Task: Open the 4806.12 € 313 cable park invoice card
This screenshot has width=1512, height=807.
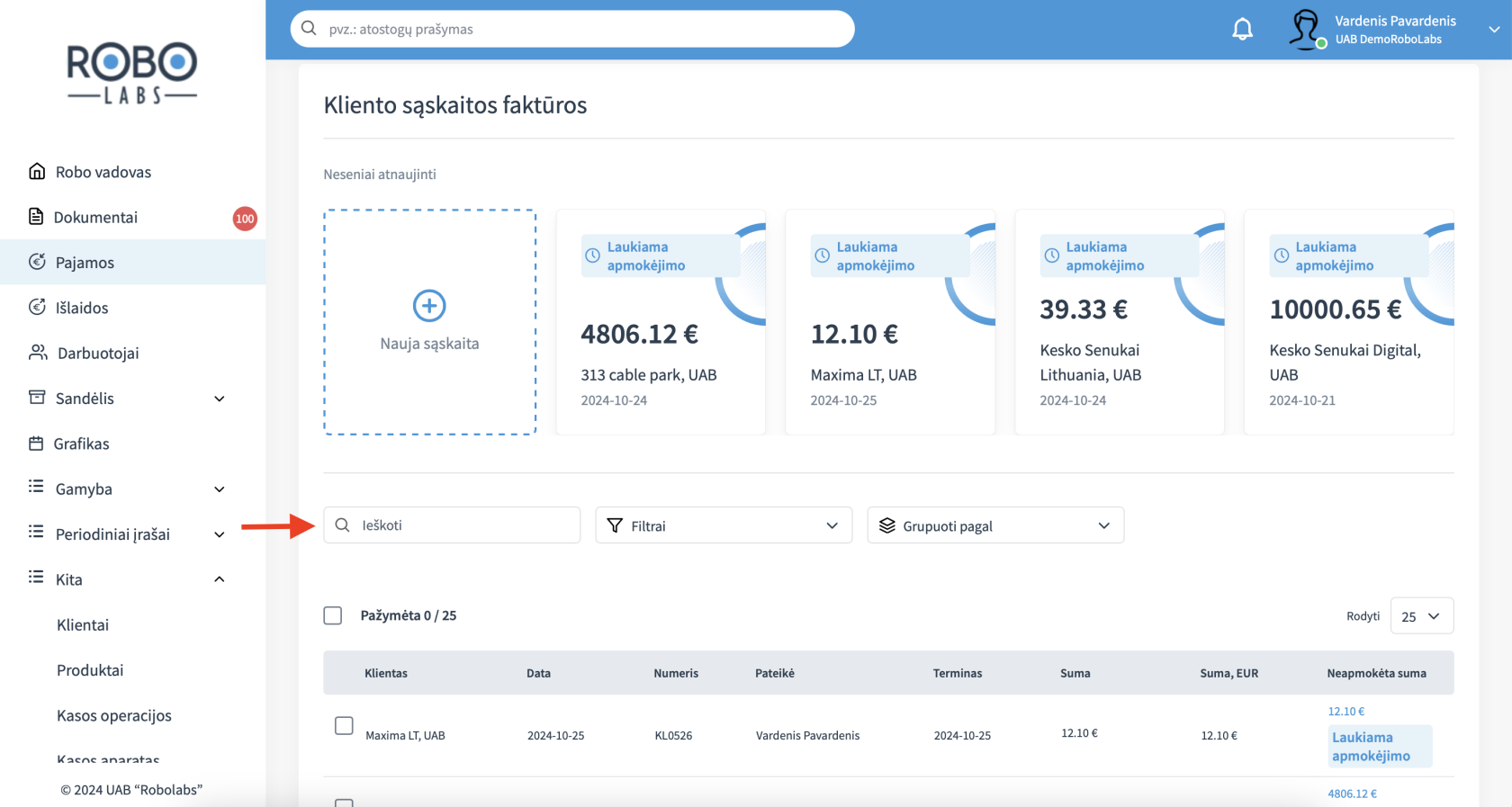Action: (x=661, y=322)
